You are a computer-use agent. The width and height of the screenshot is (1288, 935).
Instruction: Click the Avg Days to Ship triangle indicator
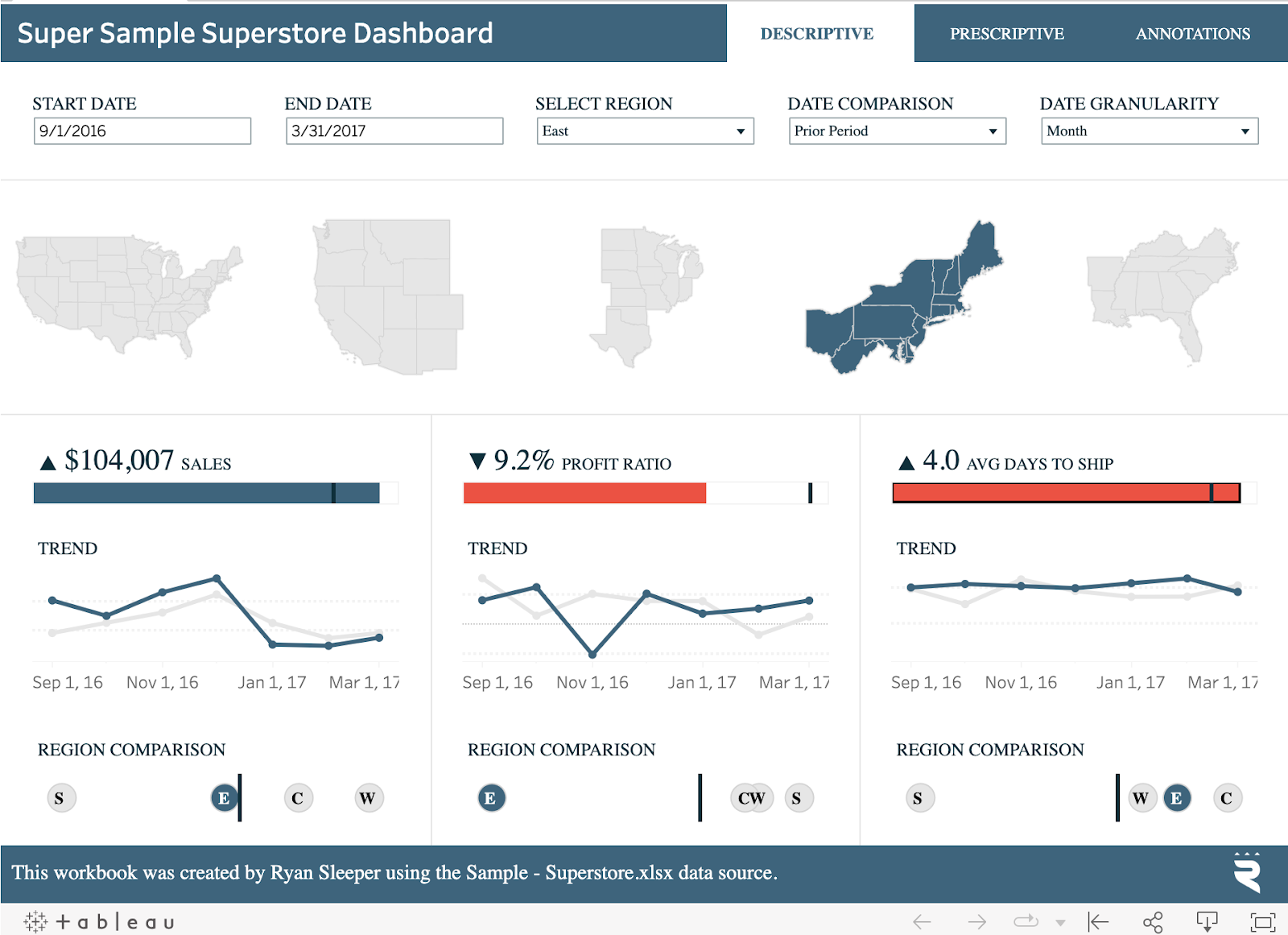[906, 462]
